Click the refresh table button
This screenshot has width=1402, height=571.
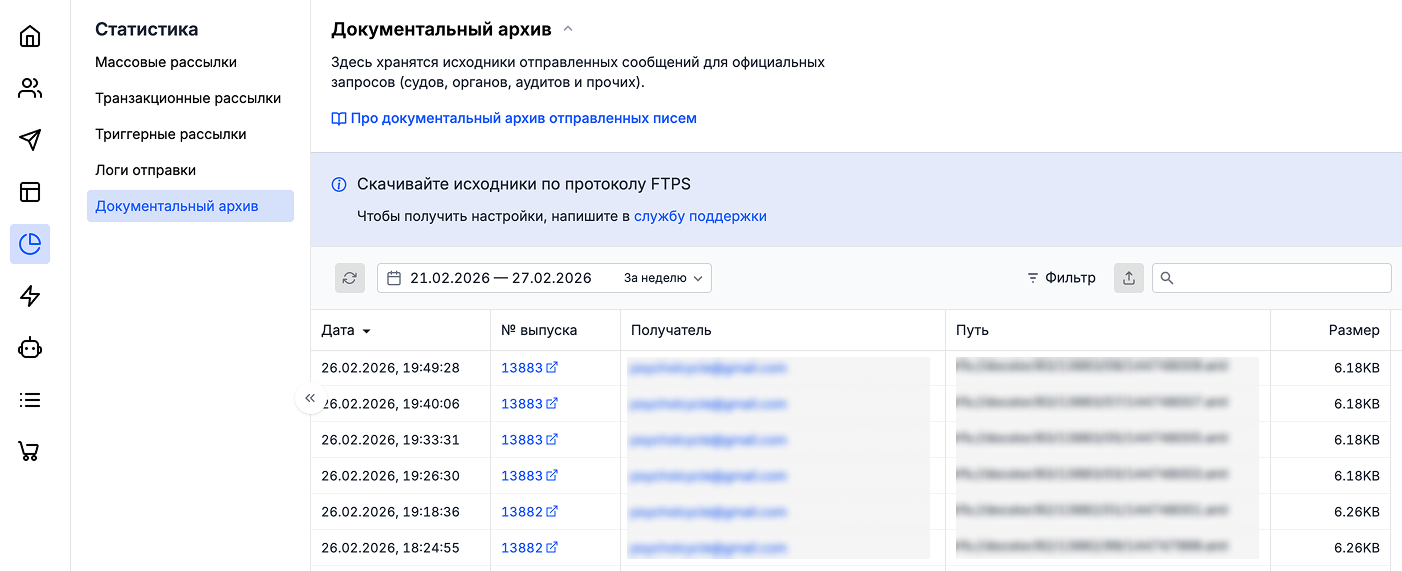click(x=349, y=278)
